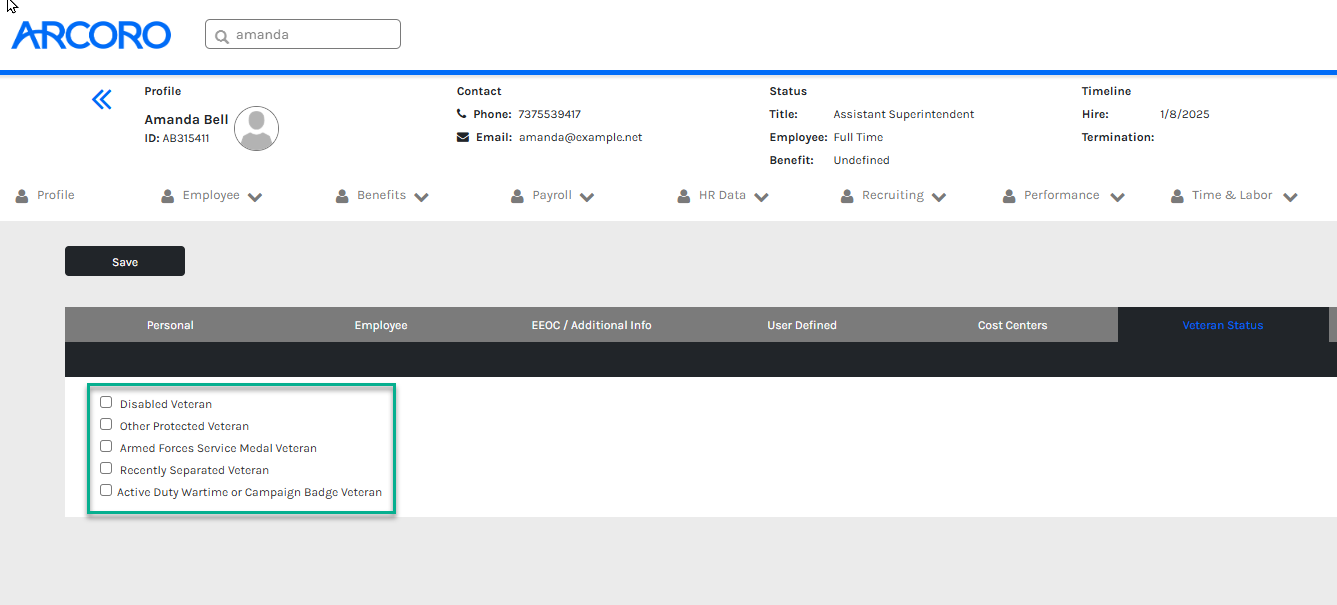
Task: Expand the Benefits menu chevron
Action: point(421,197)
